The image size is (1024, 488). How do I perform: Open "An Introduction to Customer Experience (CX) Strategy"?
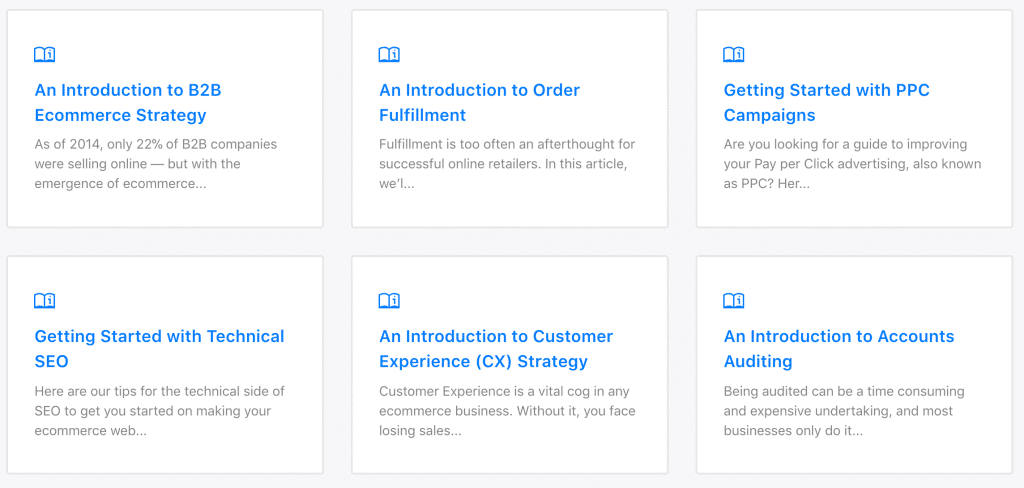pos(495,348)
